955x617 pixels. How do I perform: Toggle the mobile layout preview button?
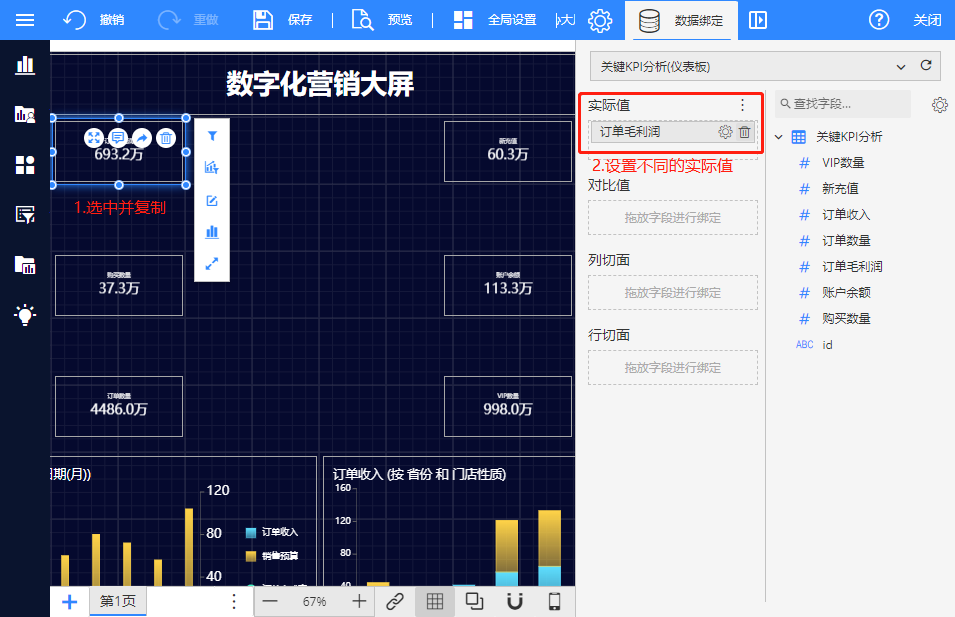555,601
